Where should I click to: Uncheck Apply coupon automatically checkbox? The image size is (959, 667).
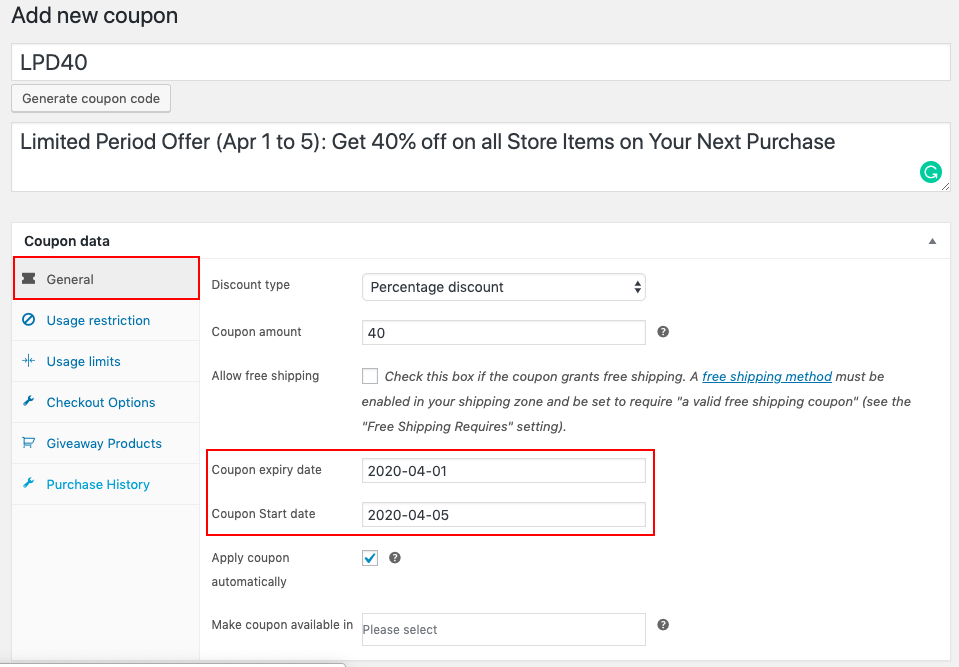tap(370, 558)
